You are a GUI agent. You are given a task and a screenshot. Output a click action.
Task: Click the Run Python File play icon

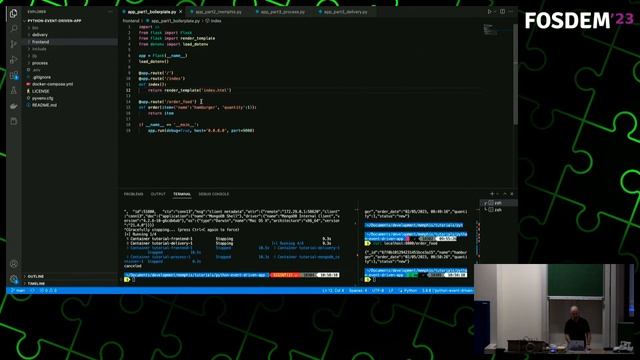489,12
